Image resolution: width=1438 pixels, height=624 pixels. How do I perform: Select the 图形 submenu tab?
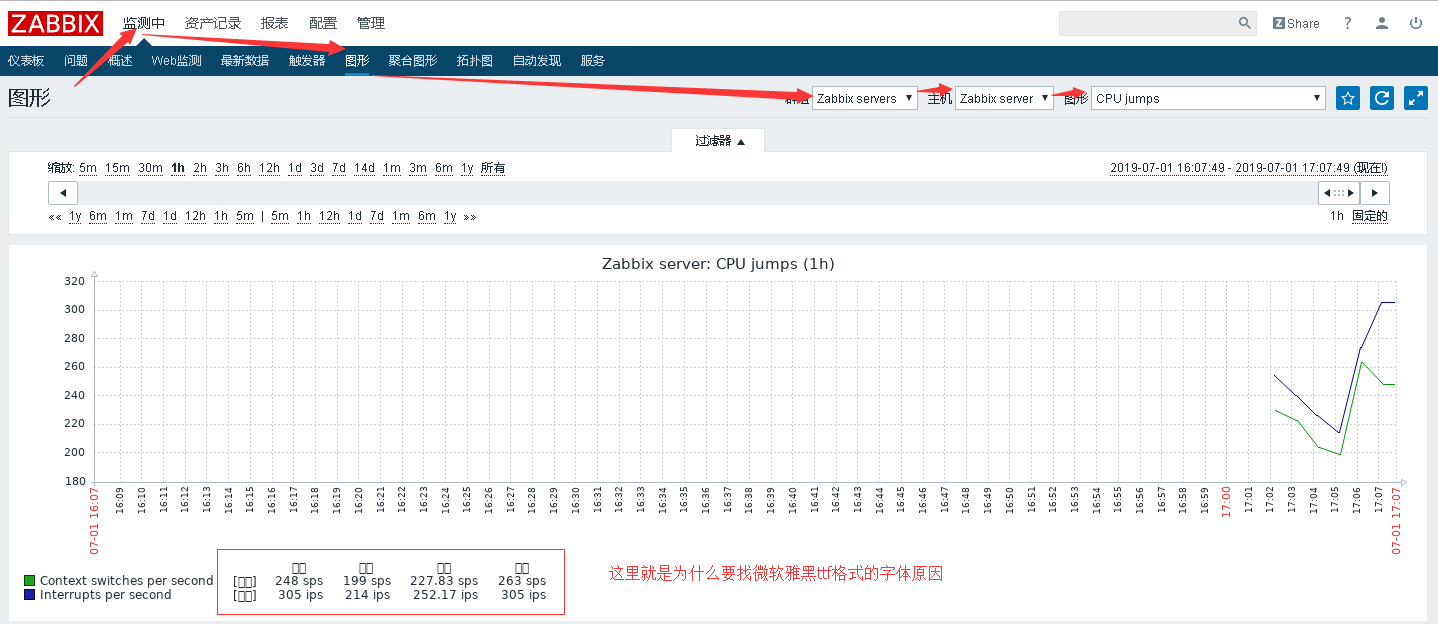click(357, 61)
